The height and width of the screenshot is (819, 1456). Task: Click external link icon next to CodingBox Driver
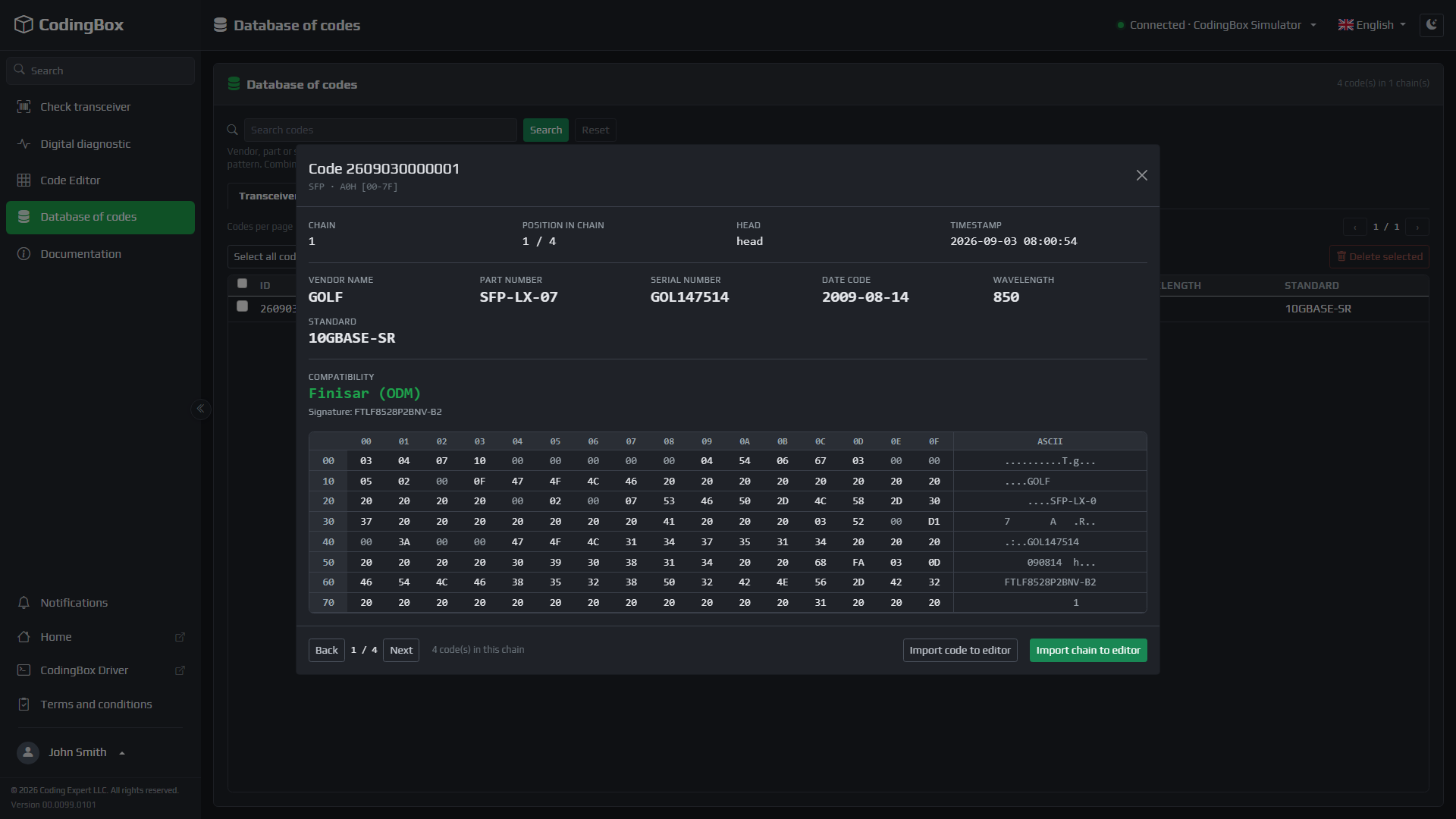point(180,670)
